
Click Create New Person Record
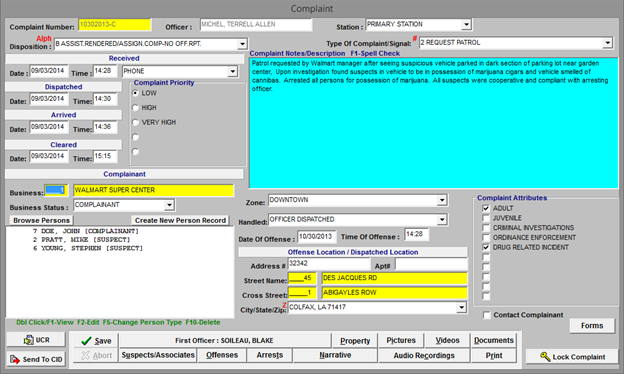[180, 220]
